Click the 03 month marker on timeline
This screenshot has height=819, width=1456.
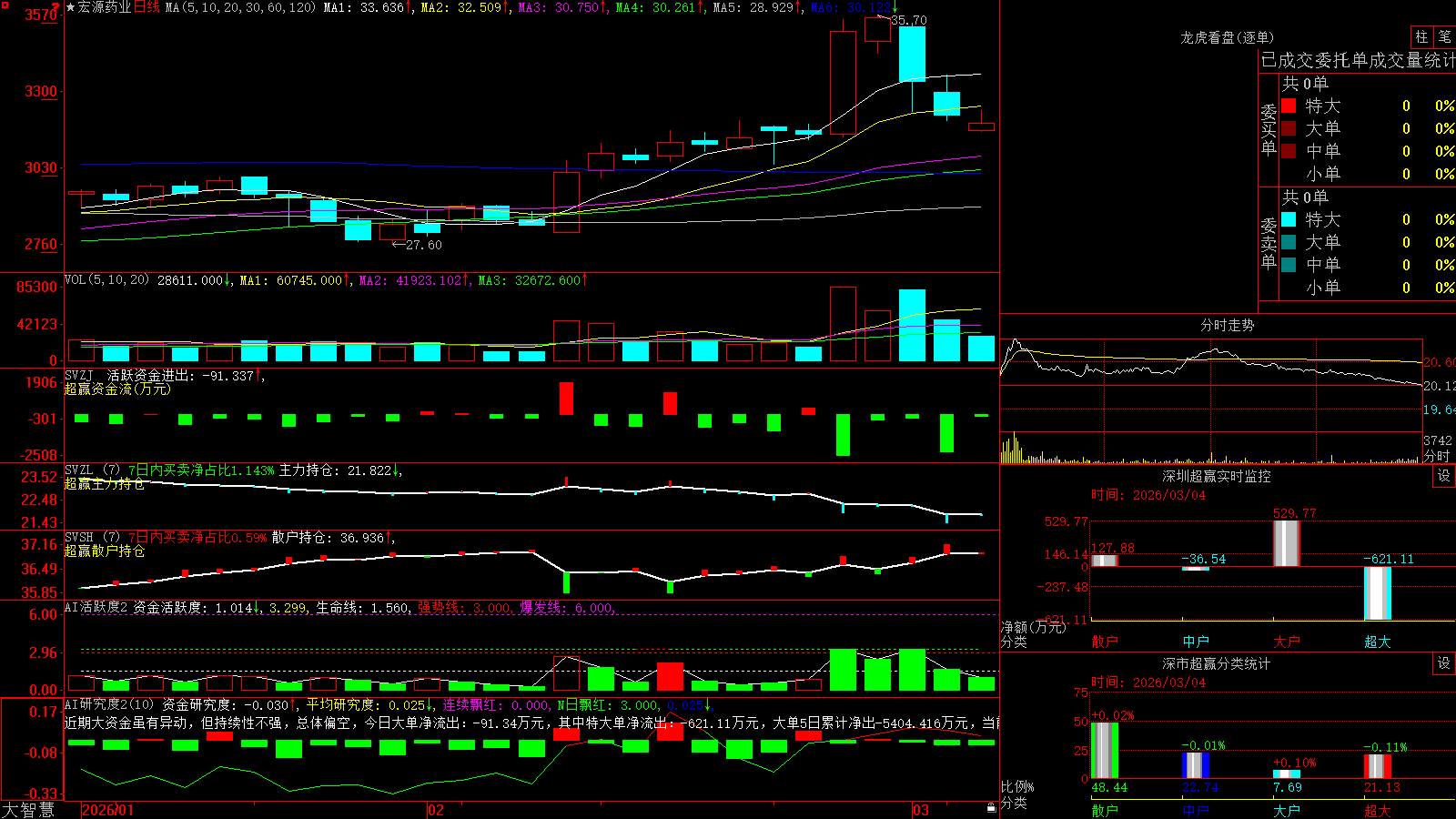921,810
